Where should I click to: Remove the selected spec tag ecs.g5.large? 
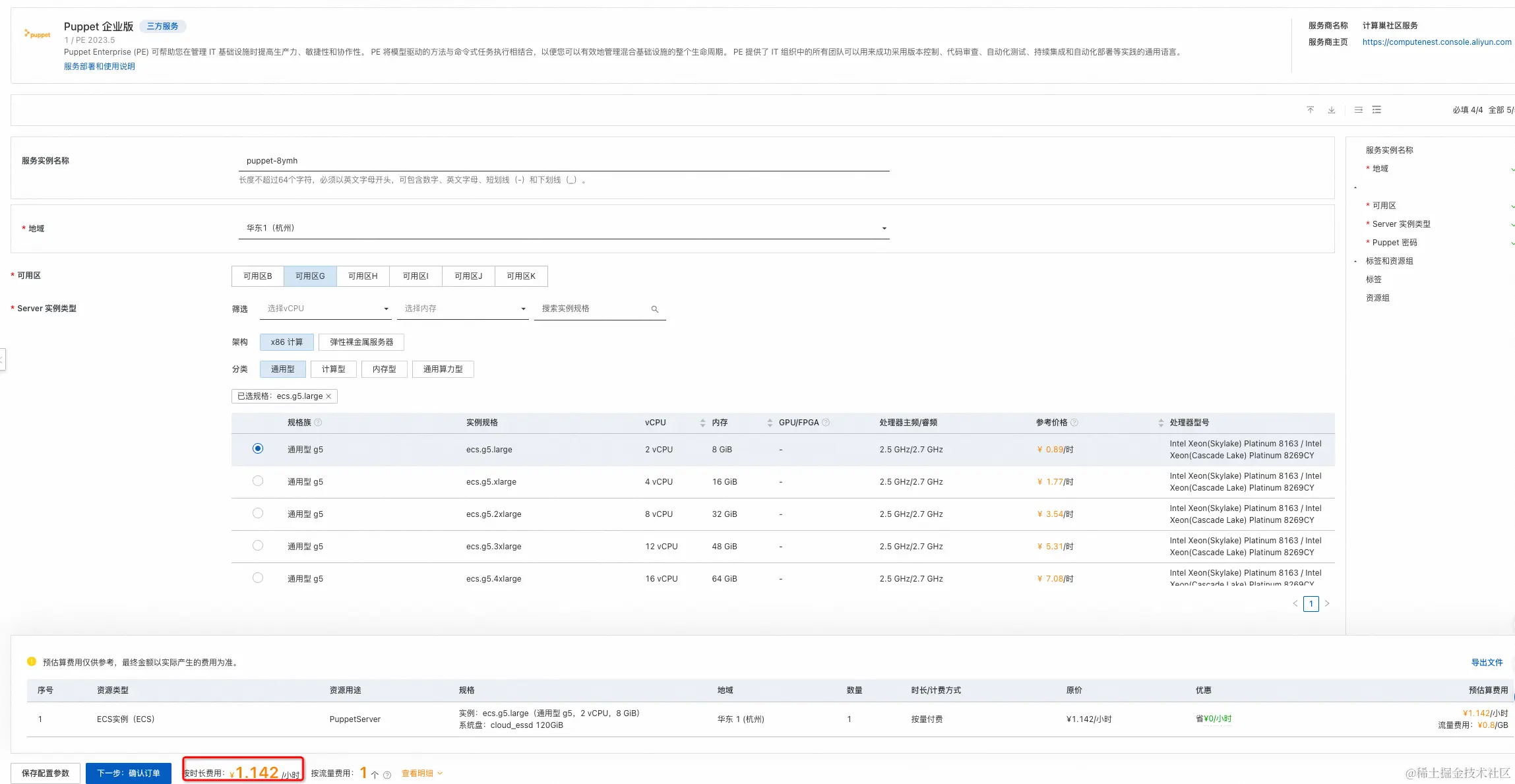click(x=328, y=396)
